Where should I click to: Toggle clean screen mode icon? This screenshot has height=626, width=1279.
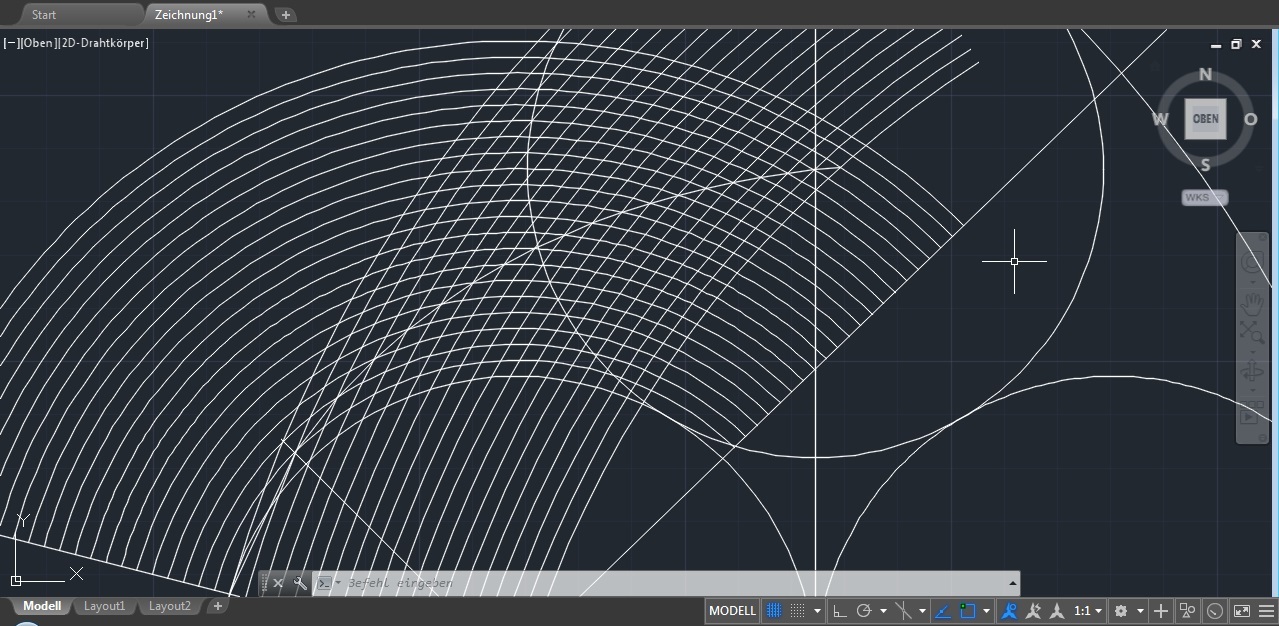click(x=1242, y=611)
